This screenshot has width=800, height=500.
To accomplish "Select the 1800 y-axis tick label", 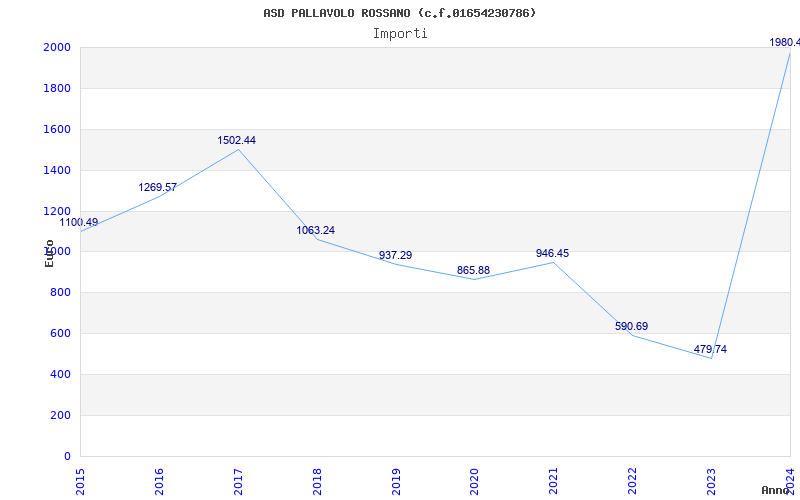I will pos(57,89).
